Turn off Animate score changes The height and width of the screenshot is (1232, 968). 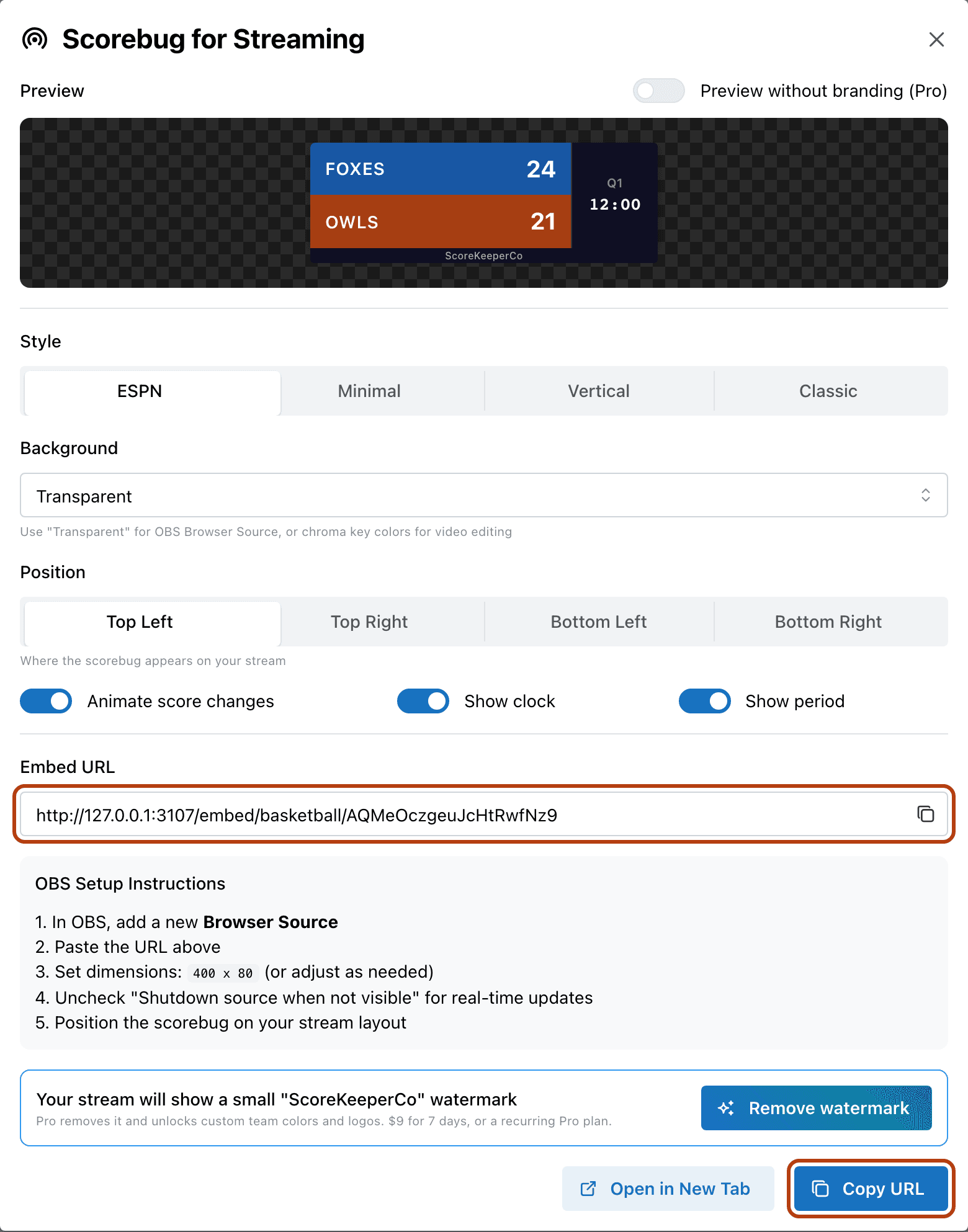(x=46, y=701)
